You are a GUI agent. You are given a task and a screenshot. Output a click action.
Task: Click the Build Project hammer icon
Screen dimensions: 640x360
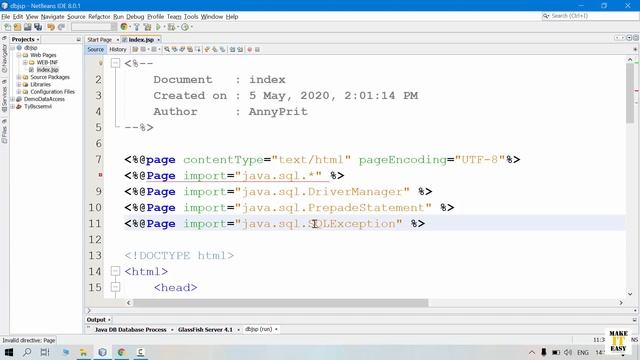[x=137, y=27]
